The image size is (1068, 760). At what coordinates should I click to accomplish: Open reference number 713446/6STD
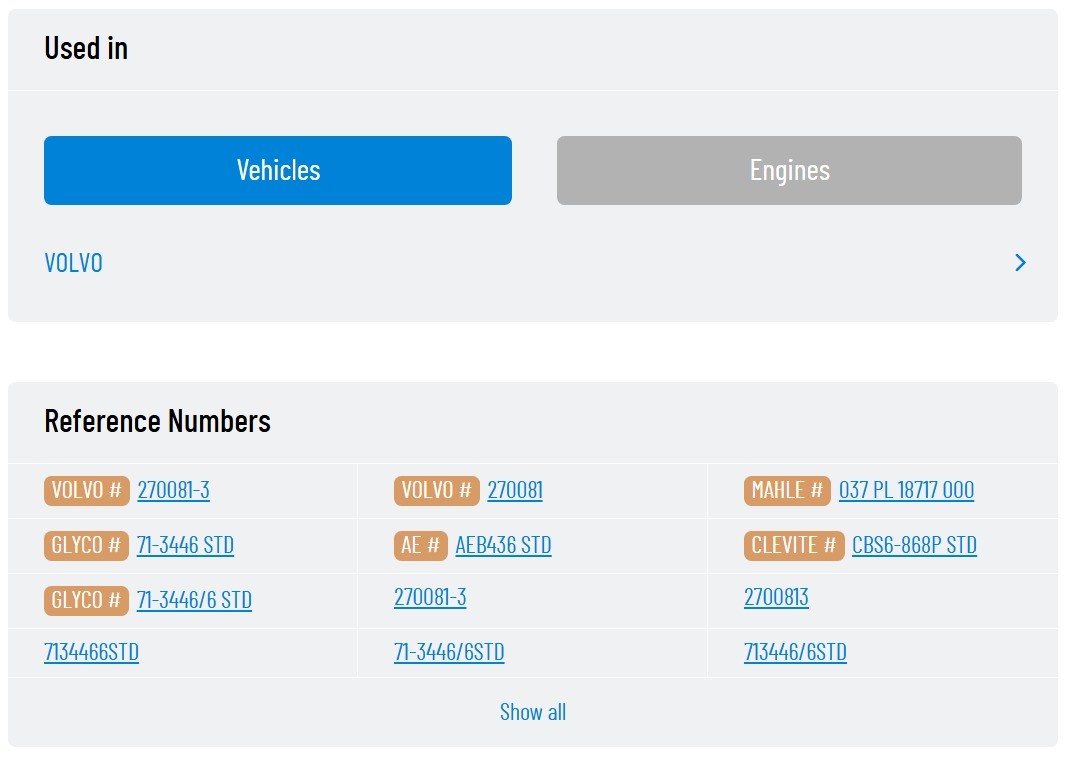coord(795,652)
